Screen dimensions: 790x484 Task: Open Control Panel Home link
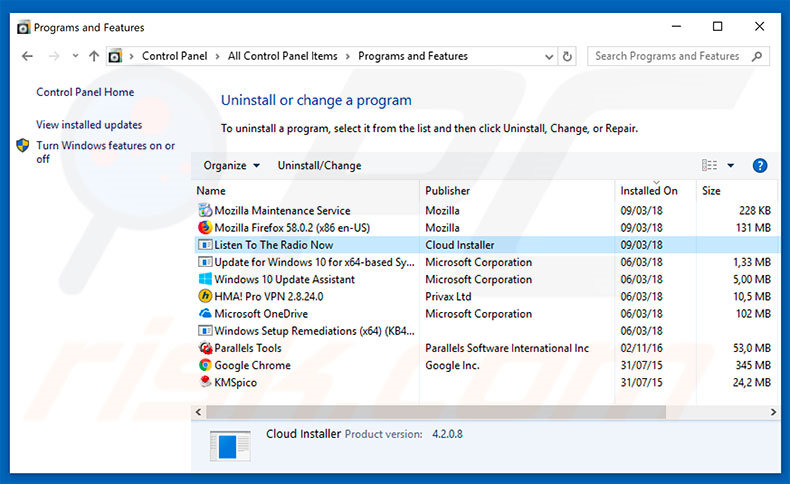85,92
